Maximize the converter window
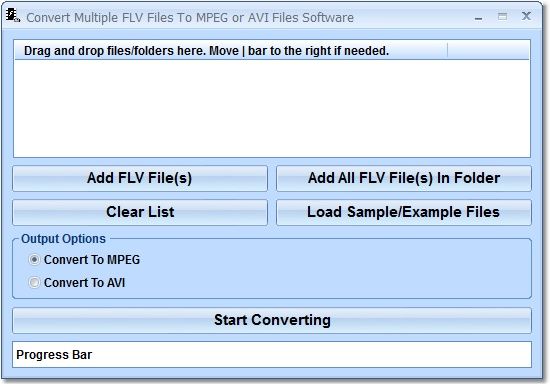Viewport: 550px width, 386px height. click(x=502, y=16)
